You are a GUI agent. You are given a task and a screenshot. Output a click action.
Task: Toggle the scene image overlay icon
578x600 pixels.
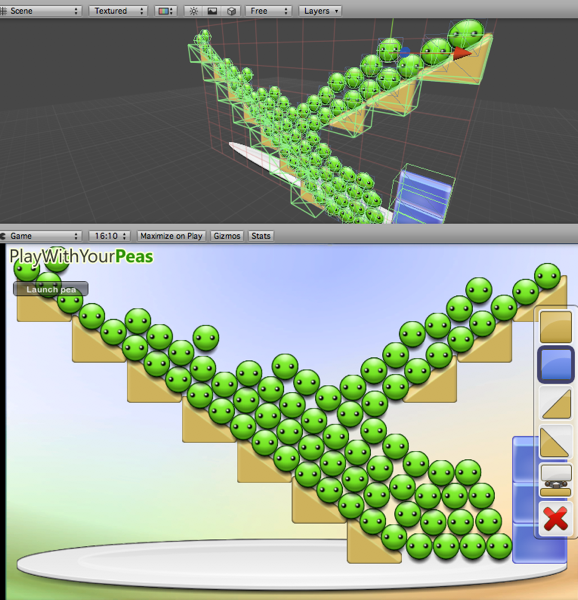point(212,11)
